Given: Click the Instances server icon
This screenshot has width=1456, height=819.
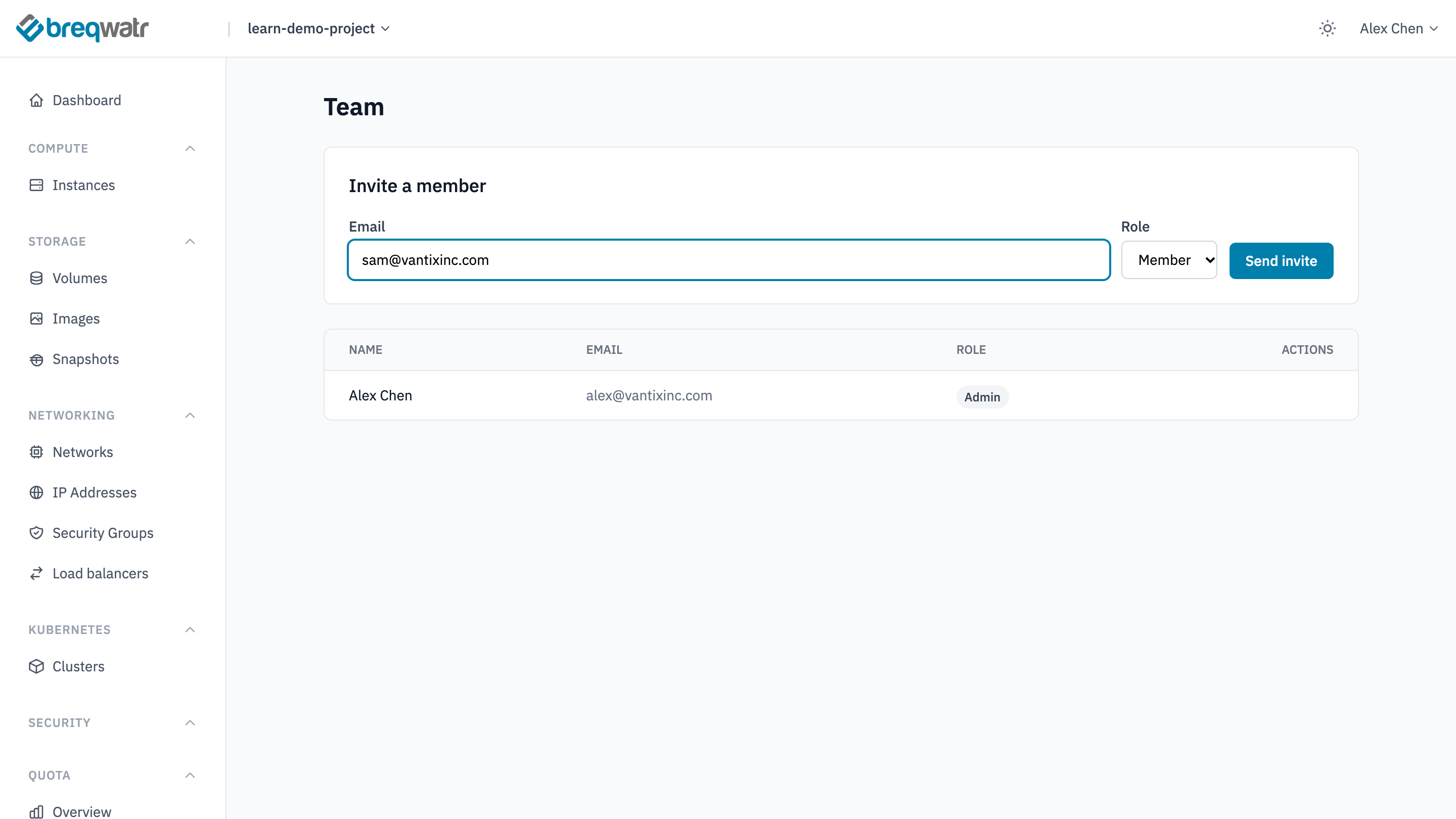Looking at the screenshot, I should [x=36, y=185].
